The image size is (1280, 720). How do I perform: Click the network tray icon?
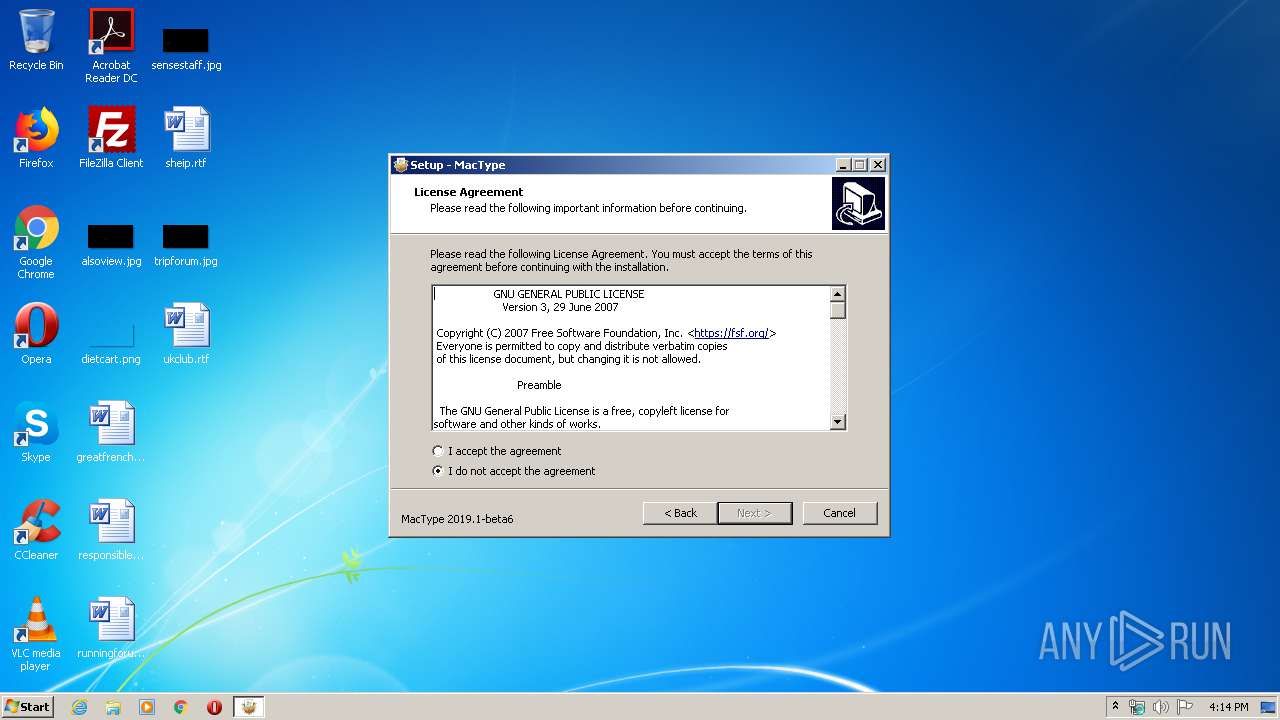pyautogui.click(x=1137, y=707)
